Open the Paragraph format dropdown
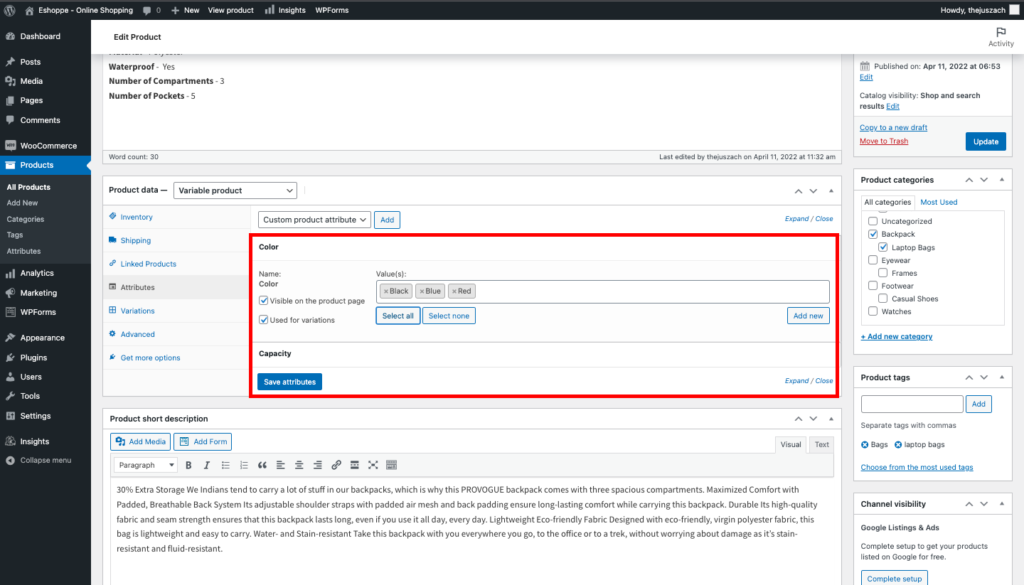 (x=146, y=465)
